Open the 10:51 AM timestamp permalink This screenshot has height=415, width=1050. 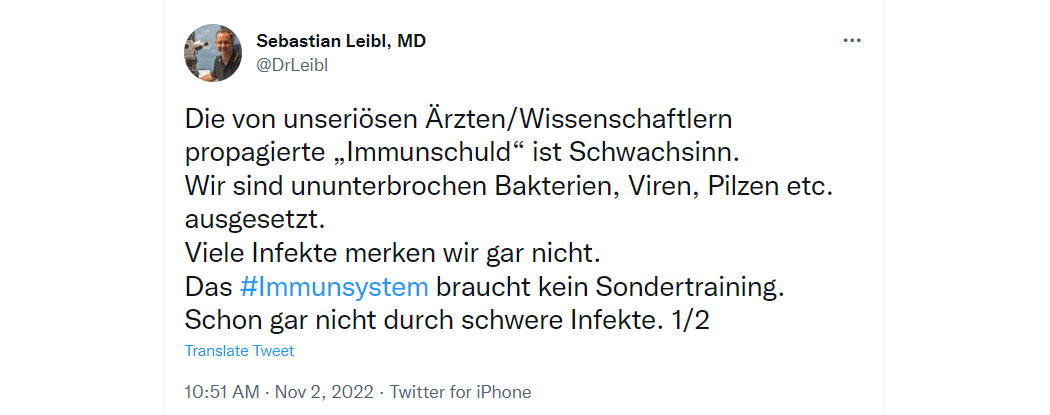pyautogui.click(x=222, y=392)
